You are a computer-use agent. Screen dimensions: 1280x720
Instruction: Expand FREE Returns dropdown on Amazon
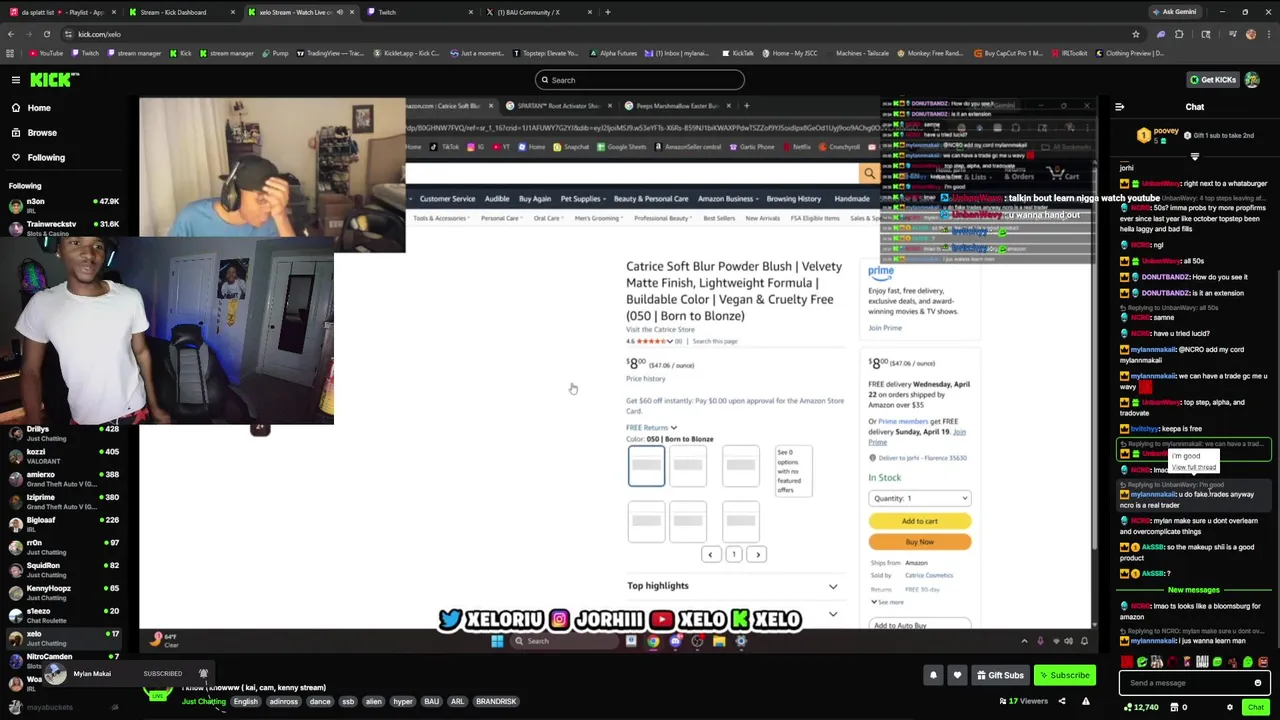(651, 428)
